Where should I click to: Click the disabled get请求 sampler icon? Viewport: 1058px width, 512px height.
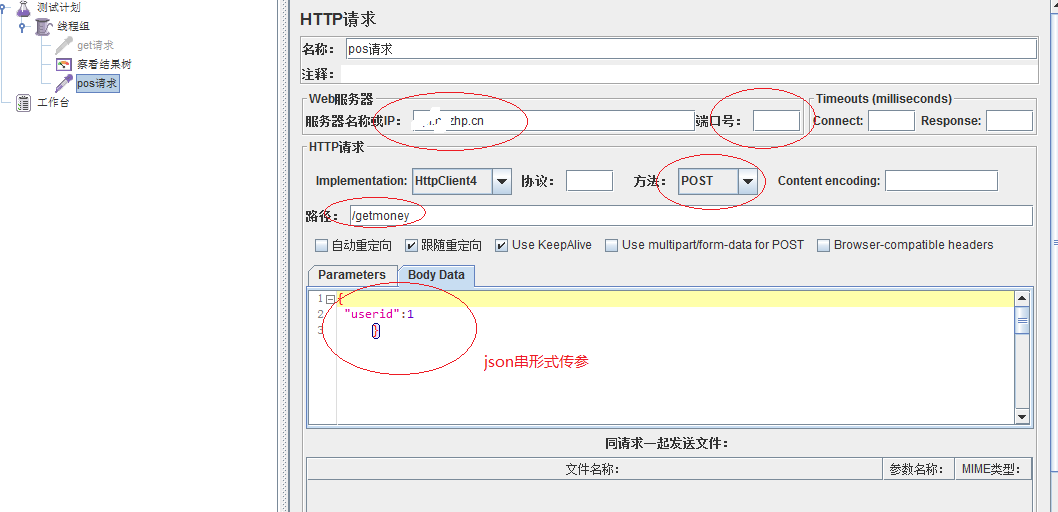[x=64, y=45]
